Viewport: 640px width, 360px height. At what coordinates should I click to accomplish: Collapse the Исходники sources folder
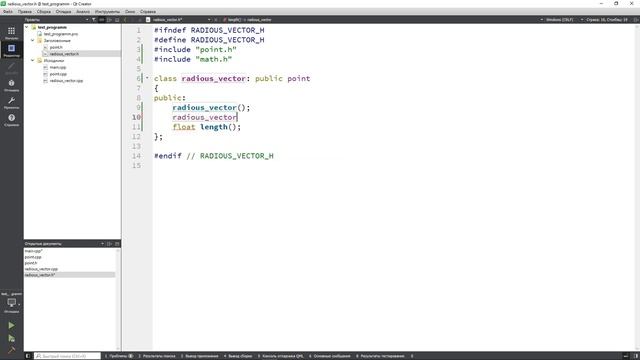[x=33, y=60]
